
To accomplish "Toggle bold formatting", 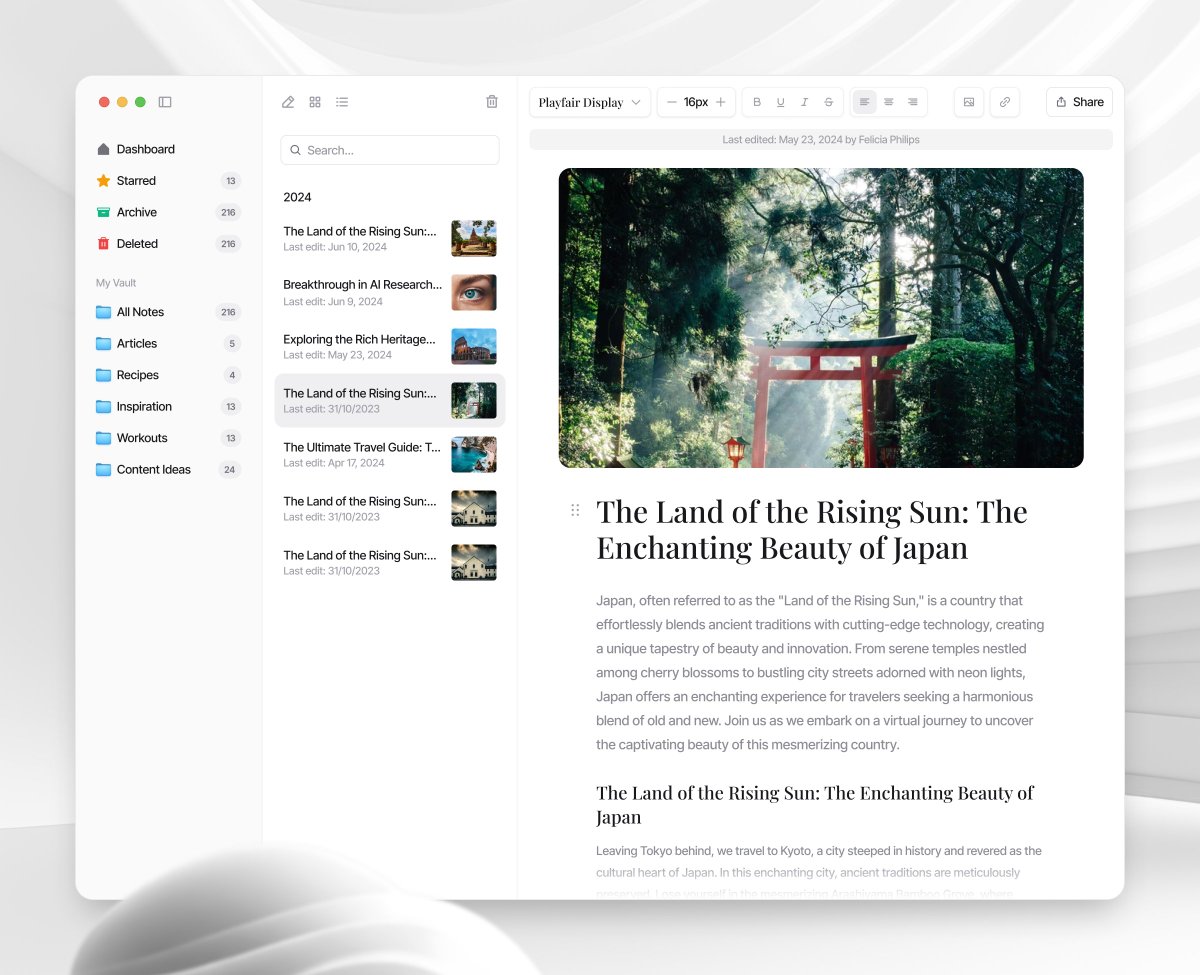I will pos(757,102).
